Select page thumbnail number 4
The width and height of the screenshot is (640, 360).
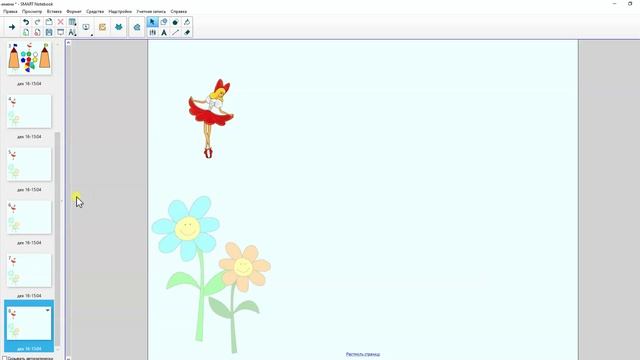pos(29,111)
